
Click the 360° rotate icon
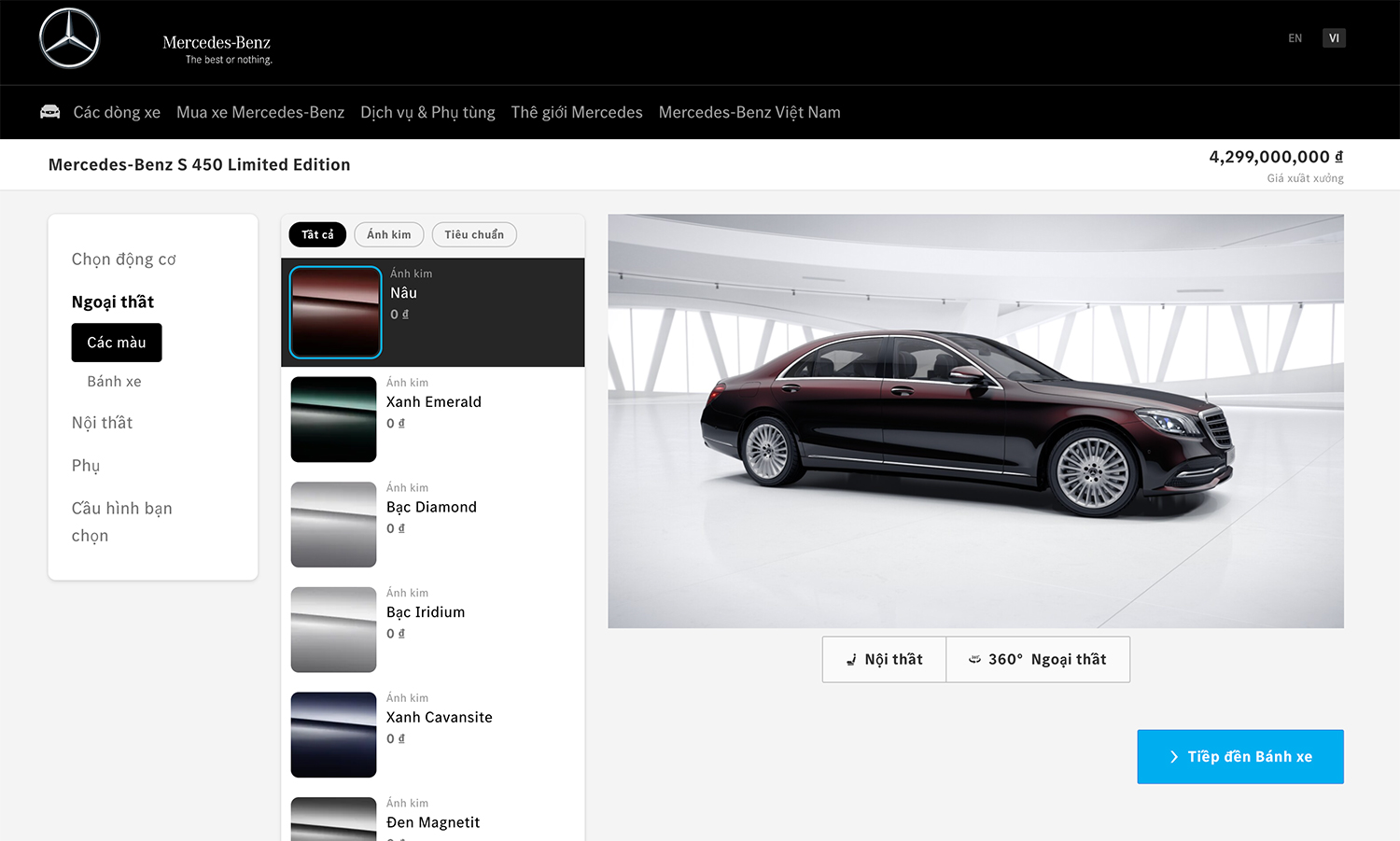pyautogui.click(x=974, y=659)
